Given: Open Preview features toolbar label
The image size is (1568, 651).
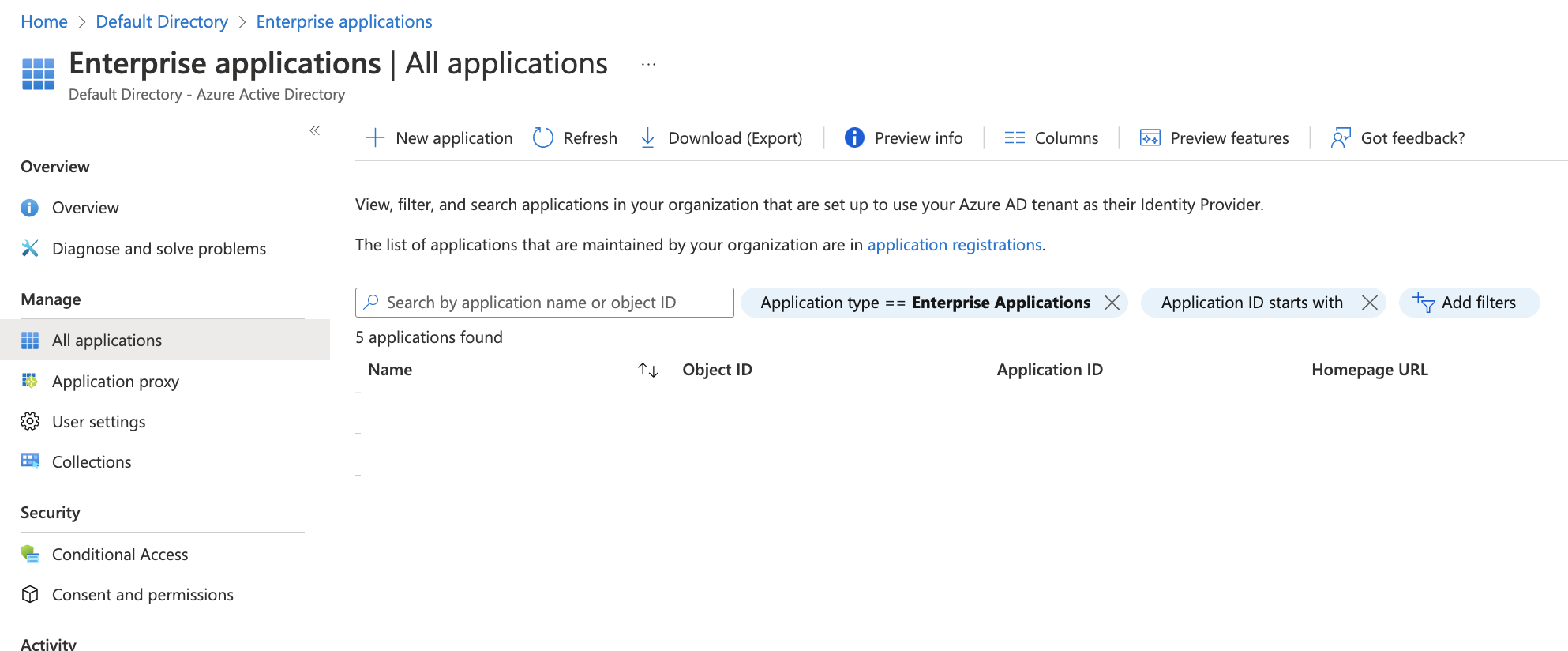Looking at the screenshot, I should [x=1229, y=138].
